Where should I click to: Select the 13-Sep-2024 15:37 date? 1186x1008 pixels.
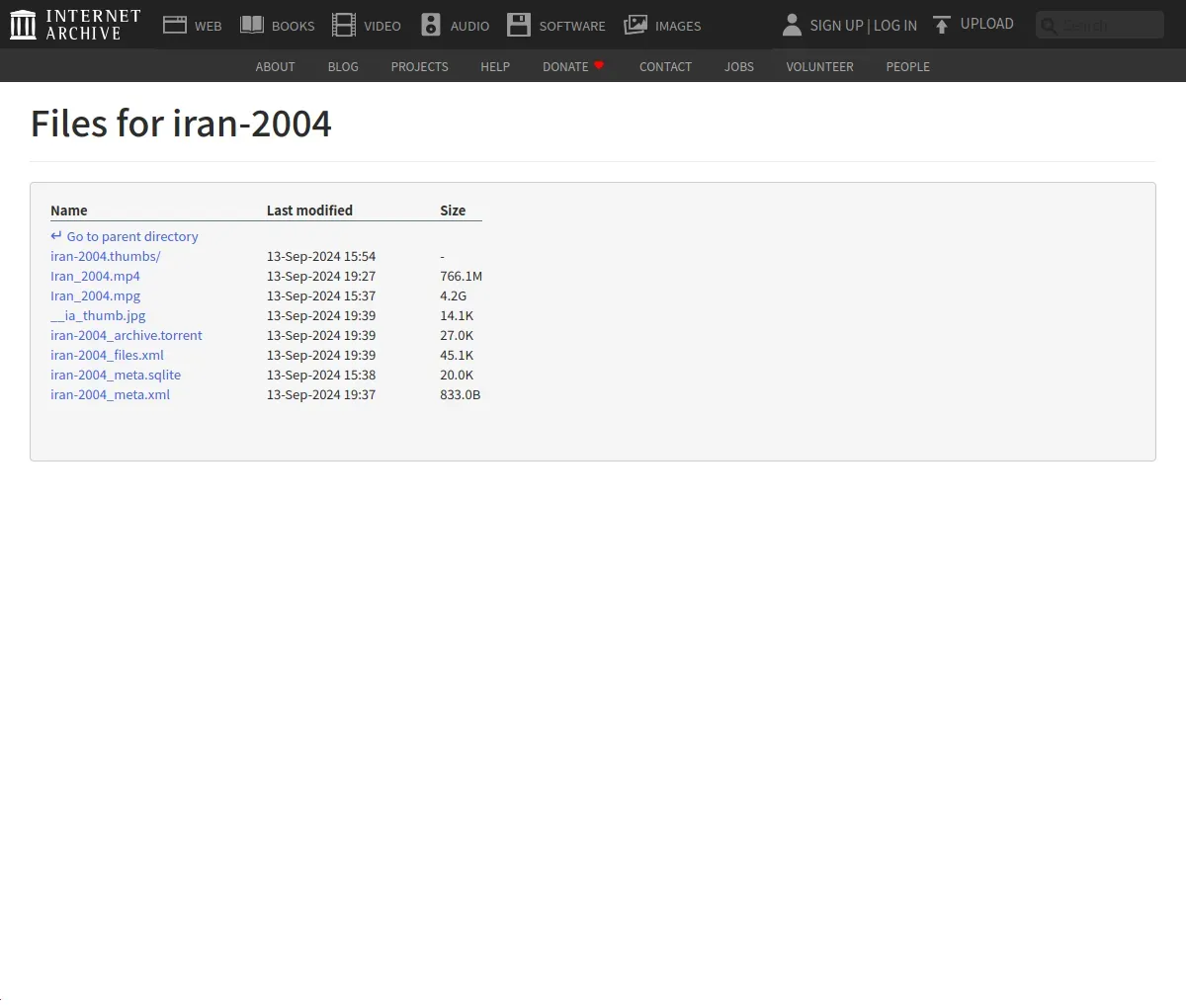click(x=321, y=295)
